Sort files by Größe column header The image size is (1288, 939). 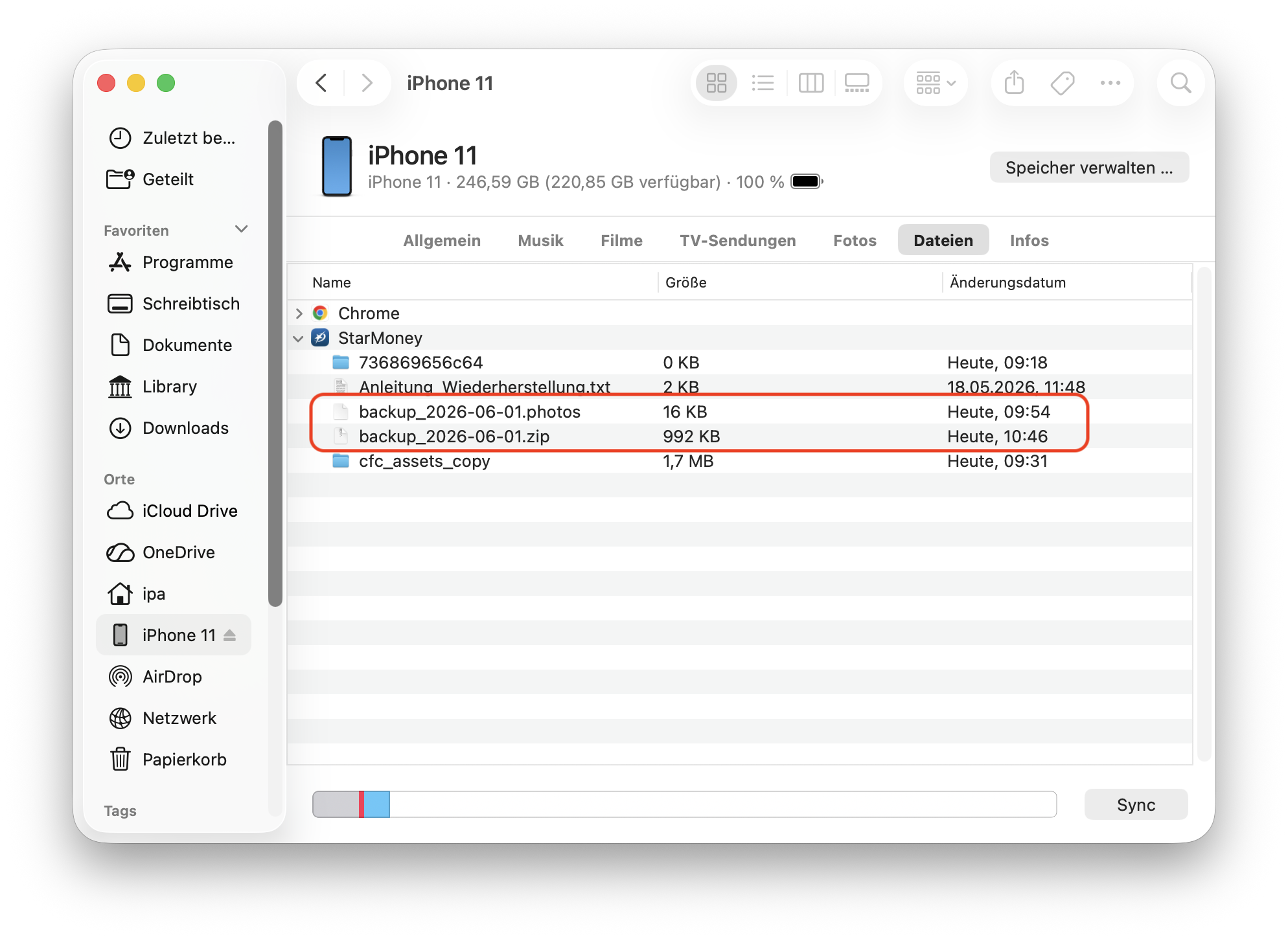click(800, 282)
